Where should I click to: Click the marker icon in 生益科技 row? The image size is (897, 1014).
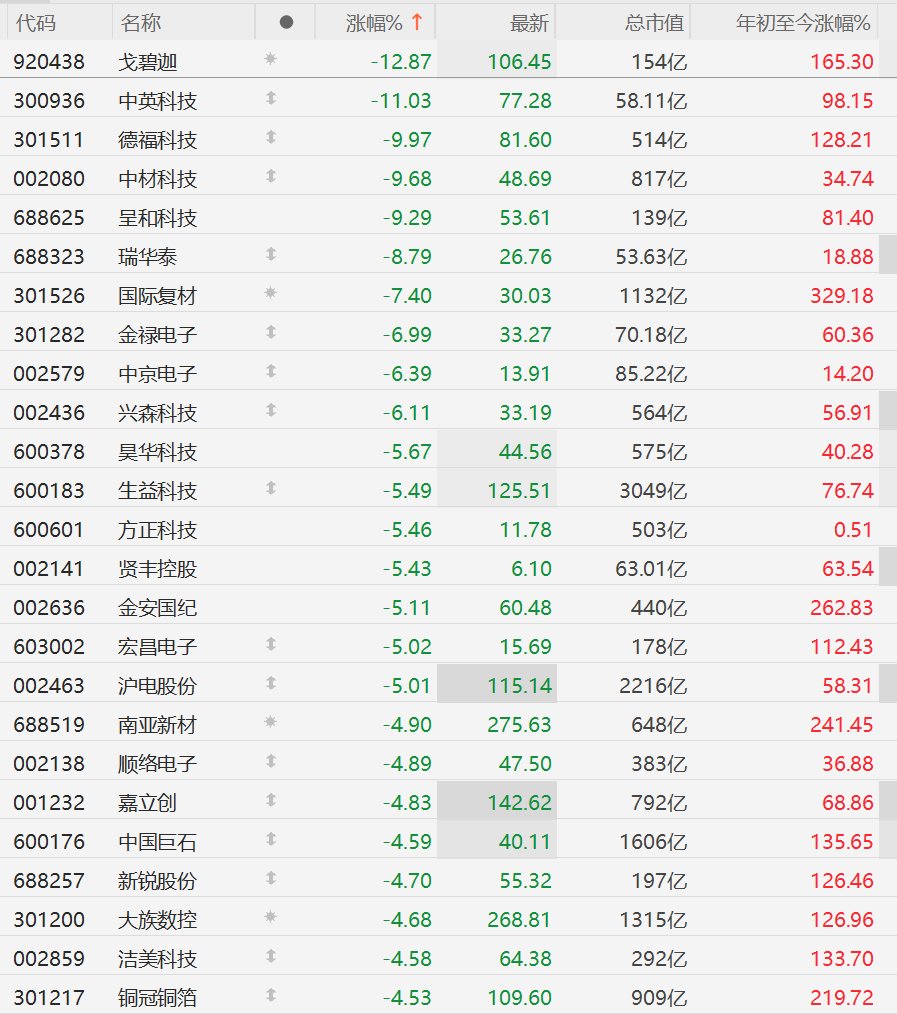[x=271, y=488]
